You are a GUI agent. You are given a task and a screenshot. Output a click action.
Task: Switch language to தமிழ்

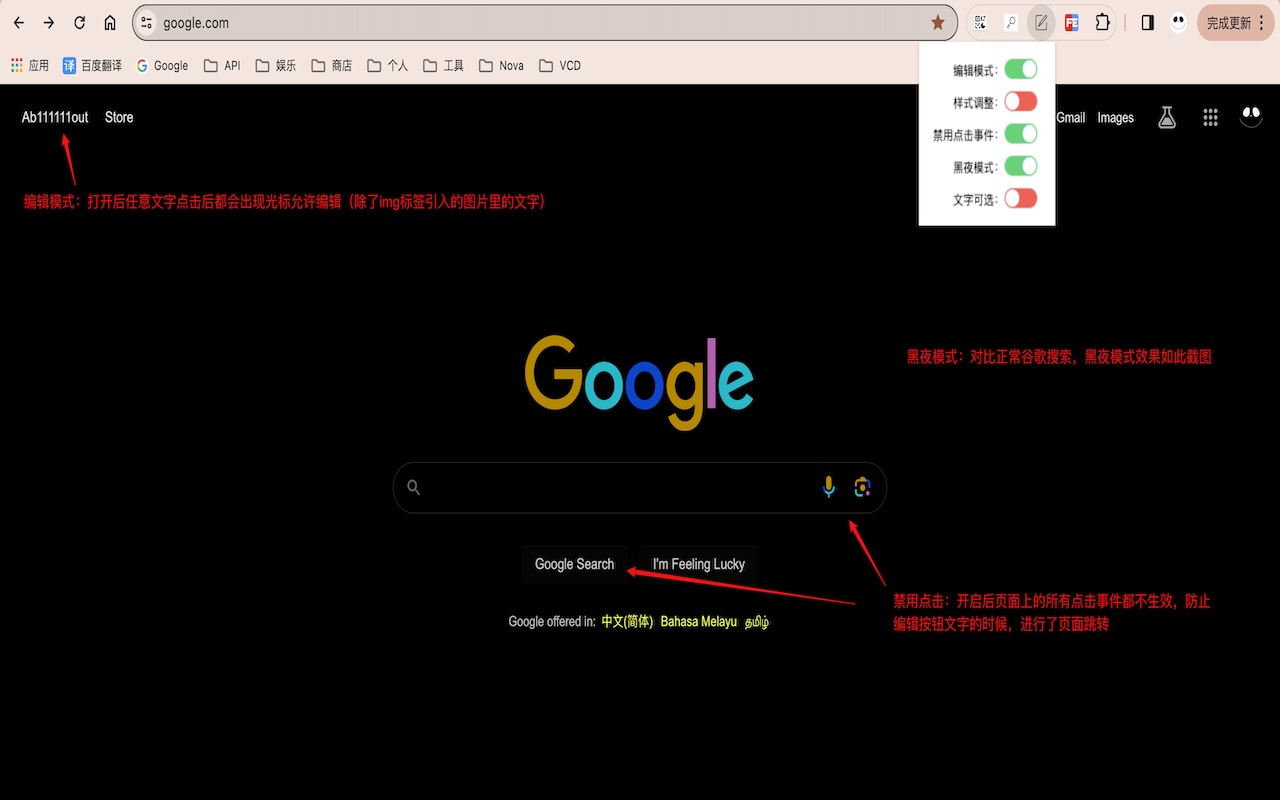[x=757, y=621]
